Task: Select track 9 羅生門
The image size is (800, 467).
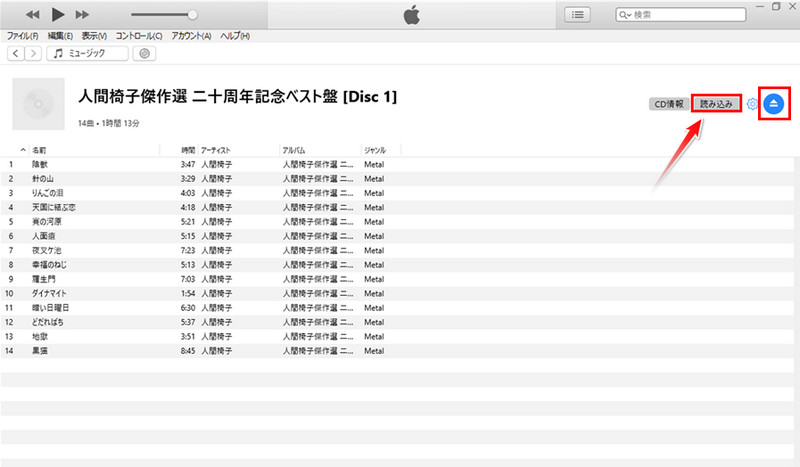Action: point(397,279)
